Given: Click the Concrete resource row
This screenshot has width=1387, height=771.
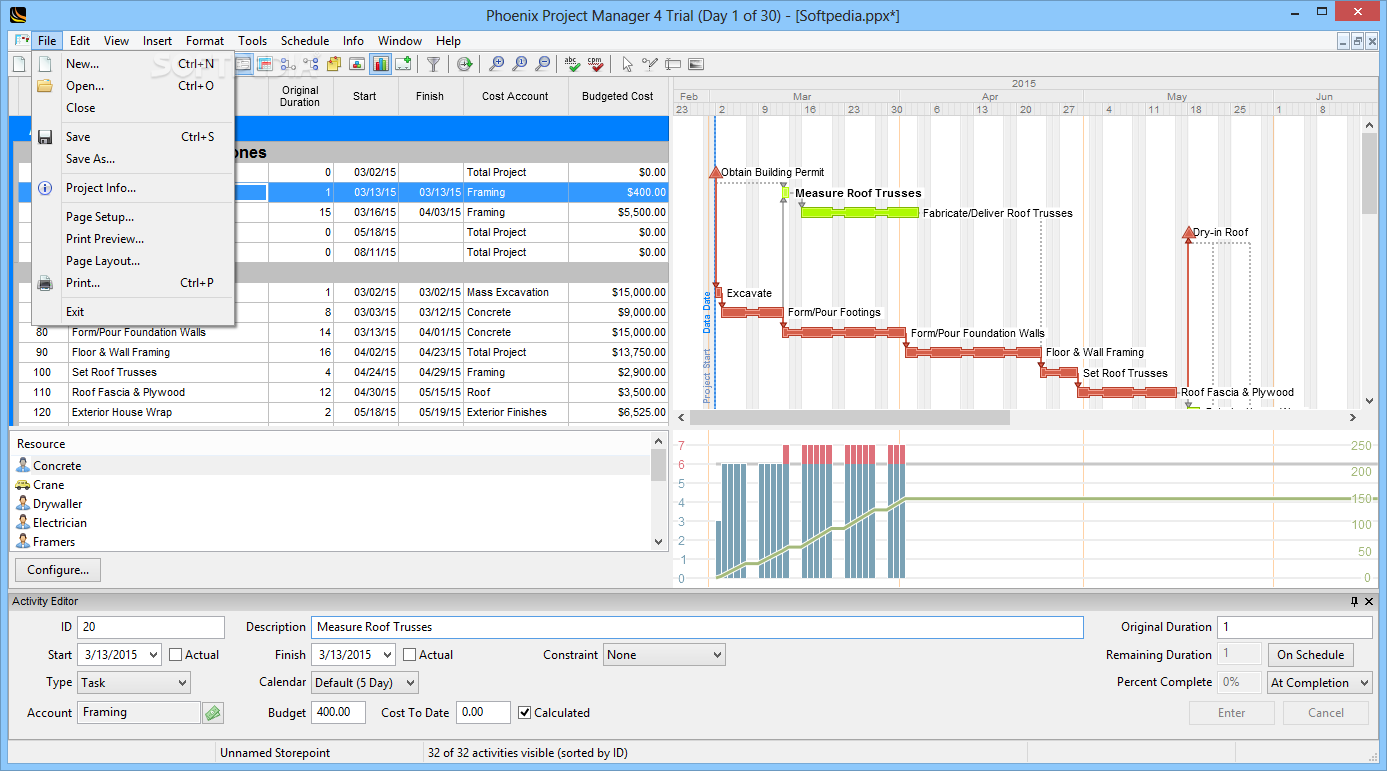Looking at the screenshot, I should point(331,466).
